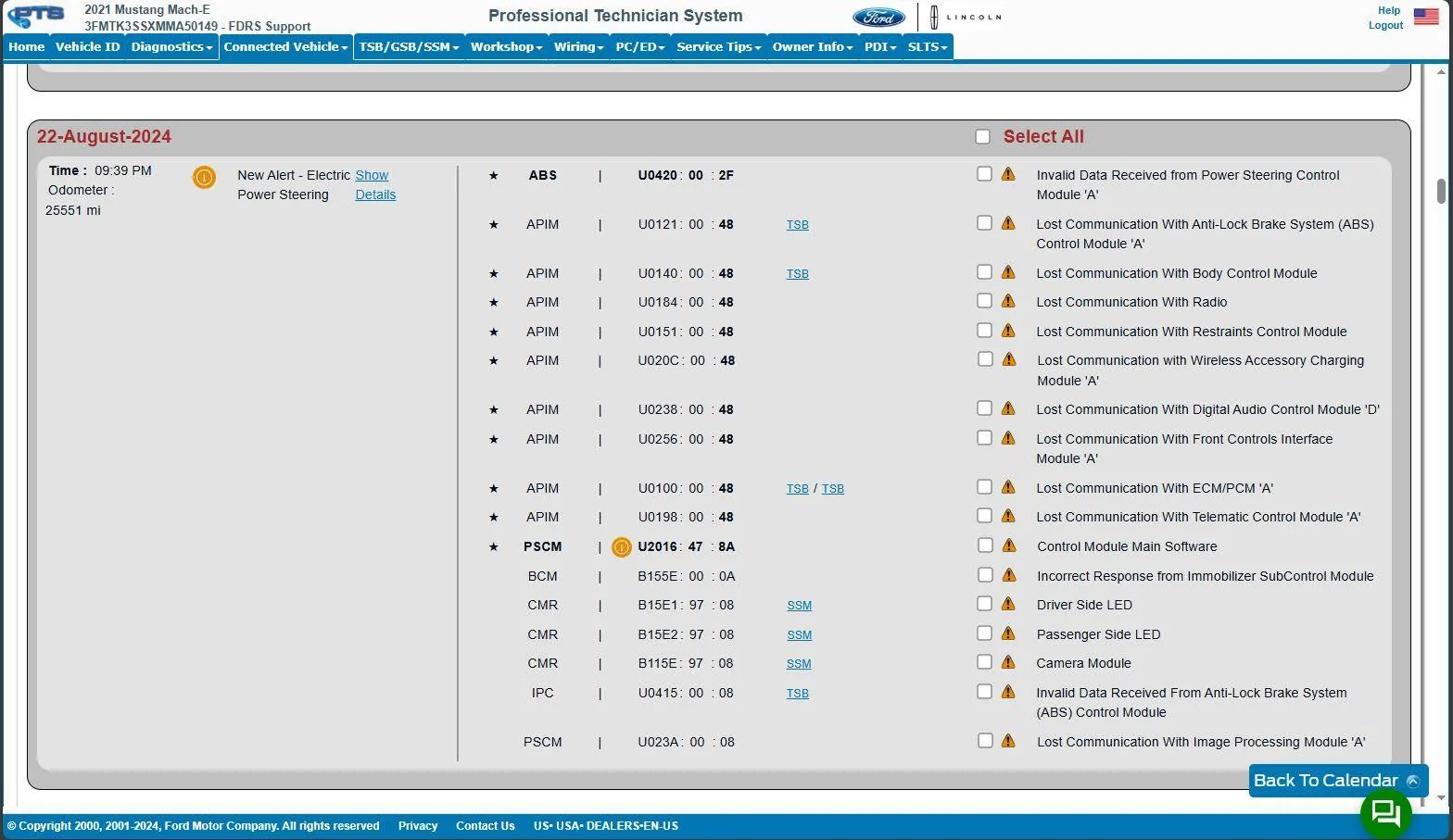
Task: Click warning triangle for Digital Audio Control Module row
Action: [x=1008, y=408]
